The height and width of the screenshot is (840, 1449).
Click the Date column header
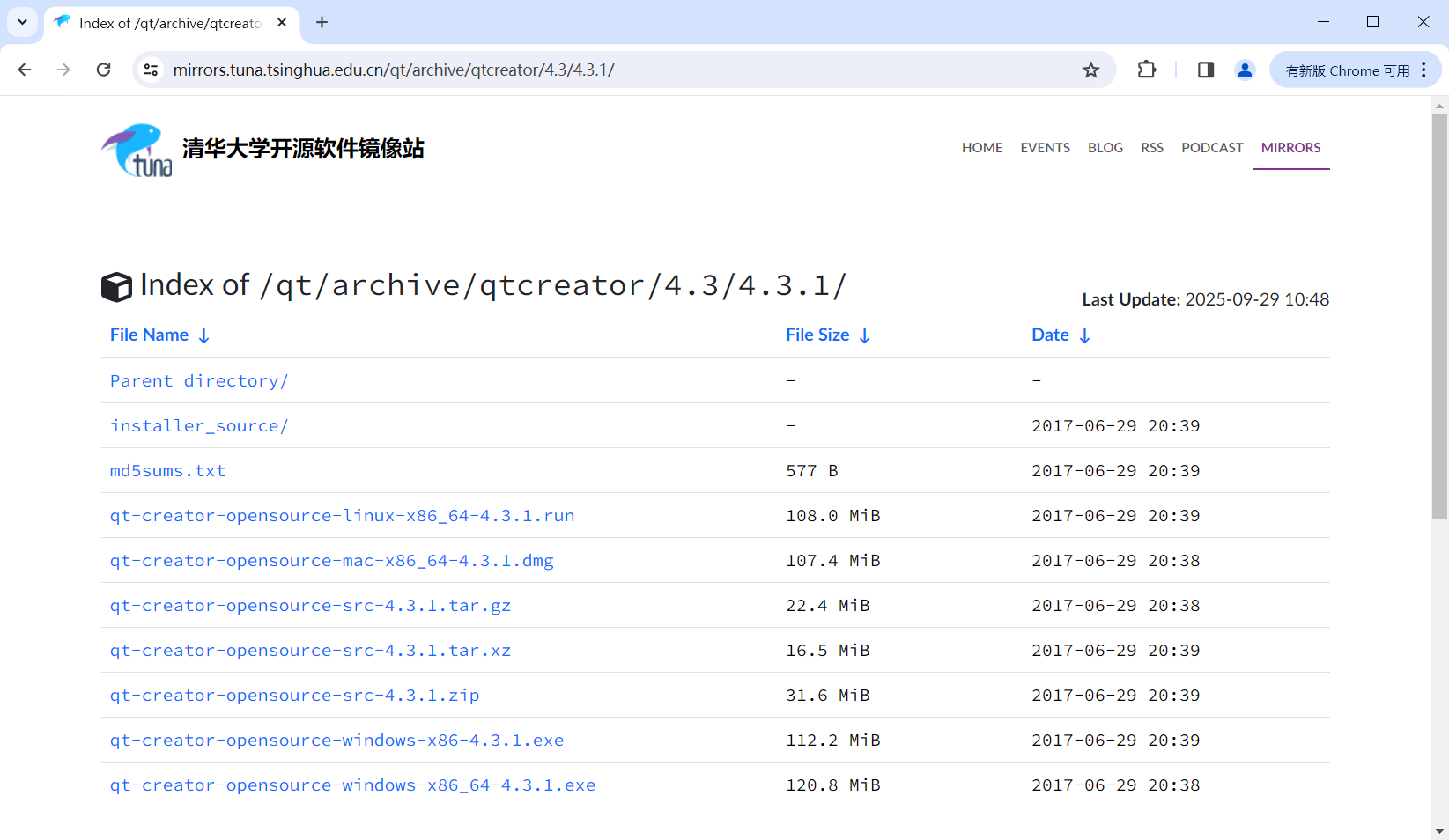coord(1050,335)
